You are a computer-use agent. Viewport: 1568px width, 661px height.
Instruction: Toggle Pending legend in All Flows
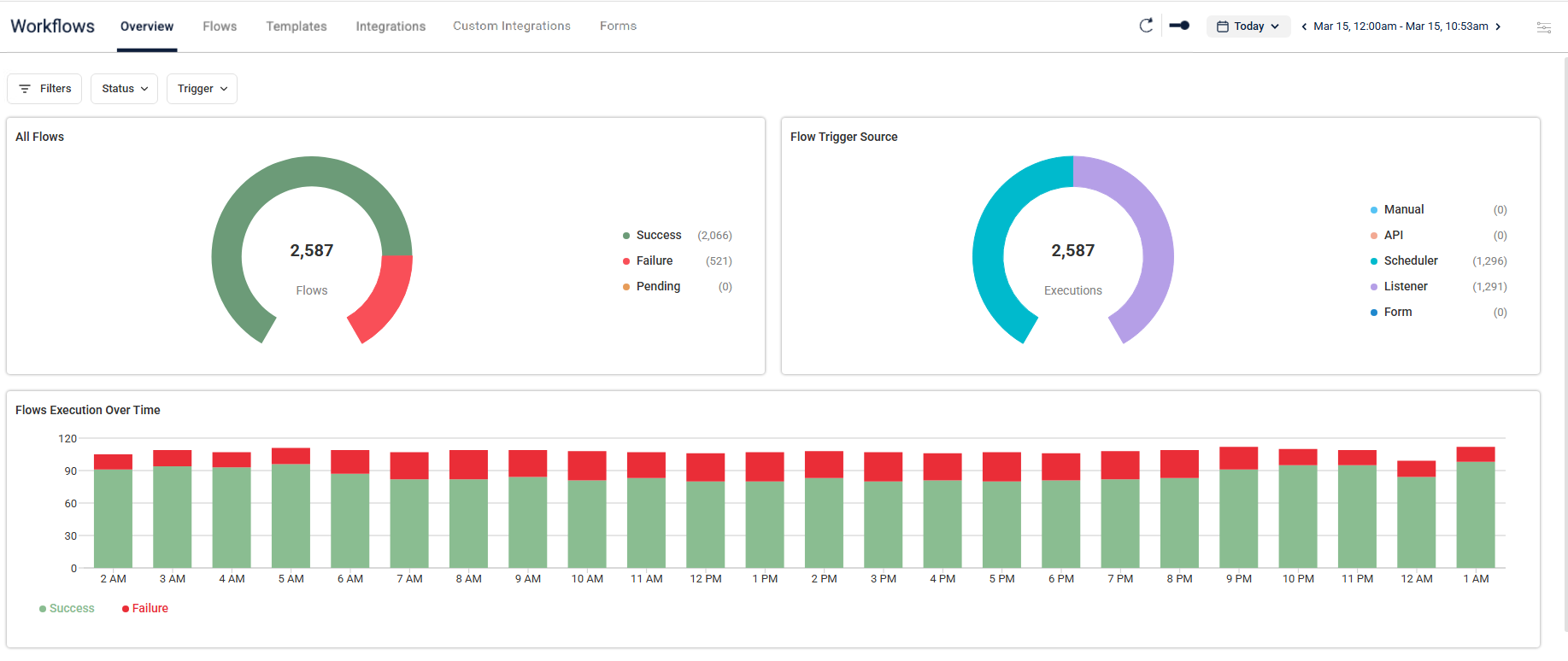(677, 286)
